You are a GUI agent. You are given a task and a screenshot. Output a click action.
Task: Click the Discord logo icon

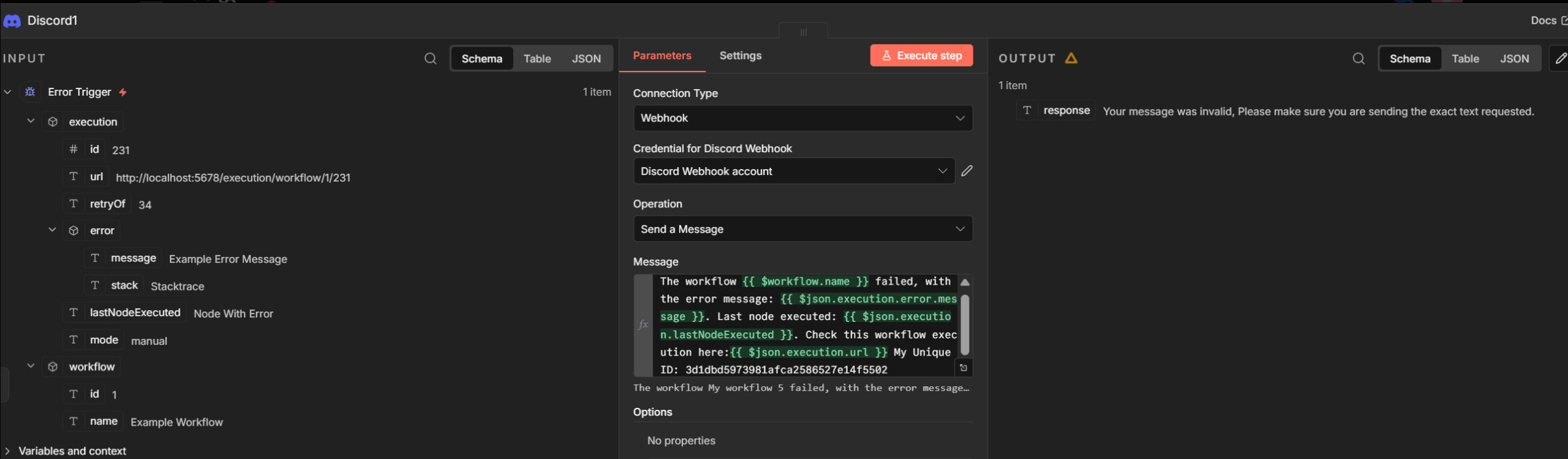click(x=12, y=21)
